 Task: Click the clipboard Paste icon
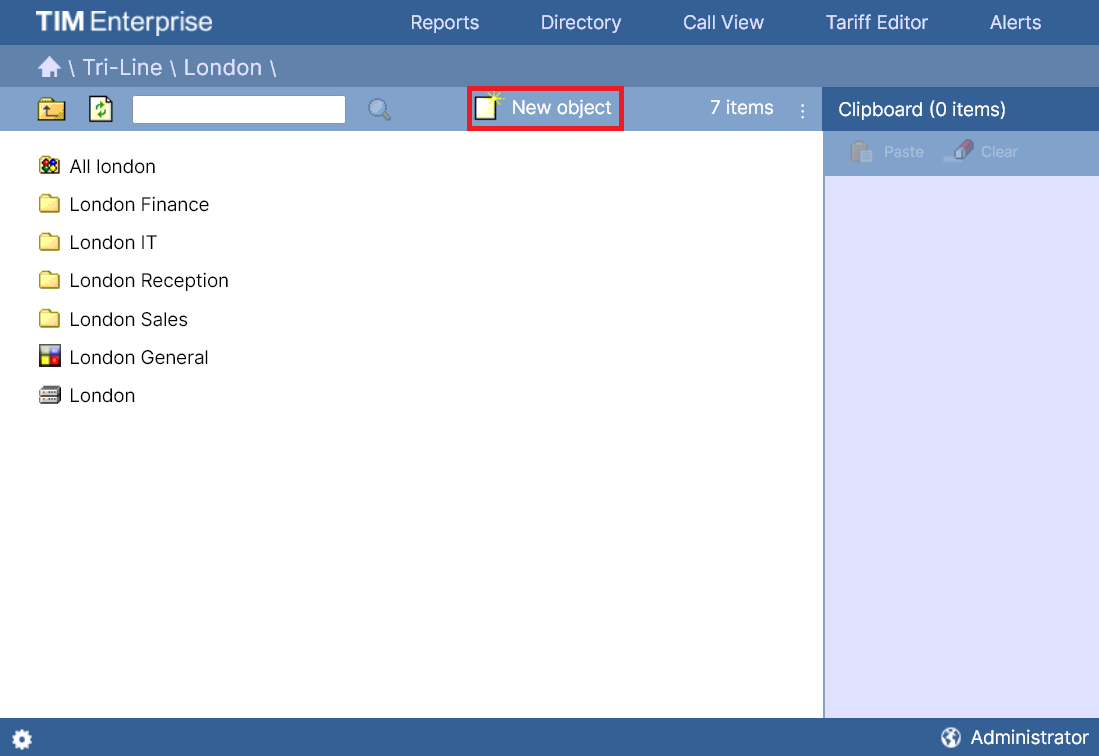click(861, 151)
